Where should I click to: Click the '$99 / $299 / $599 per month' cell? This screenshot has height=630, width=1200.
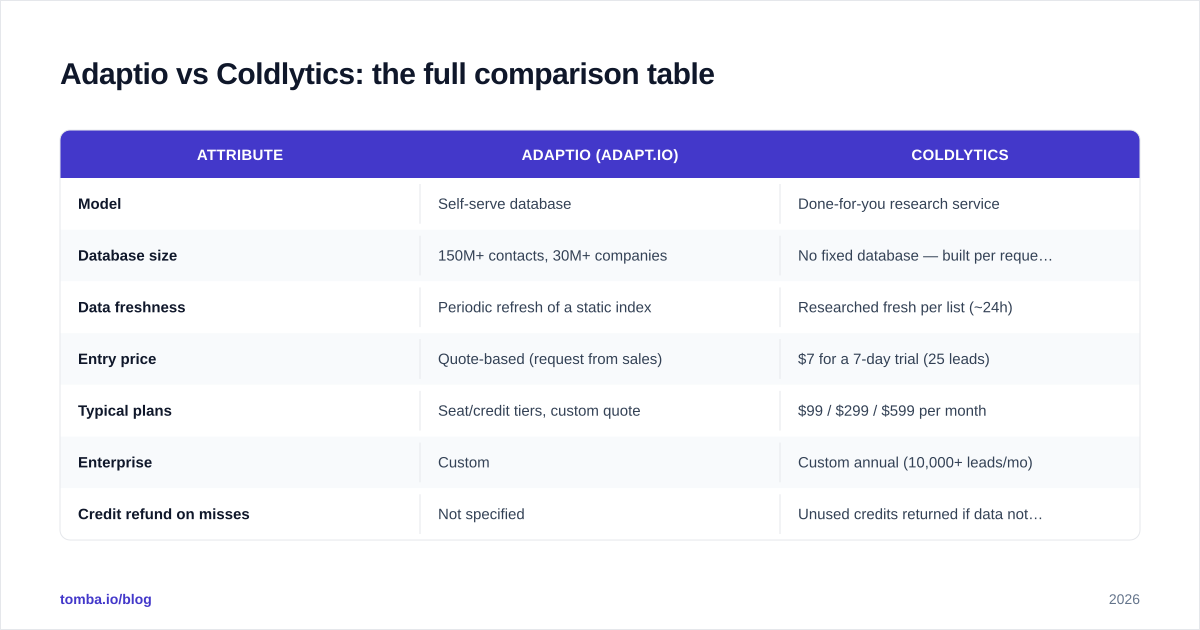click(x=960, y=411)
